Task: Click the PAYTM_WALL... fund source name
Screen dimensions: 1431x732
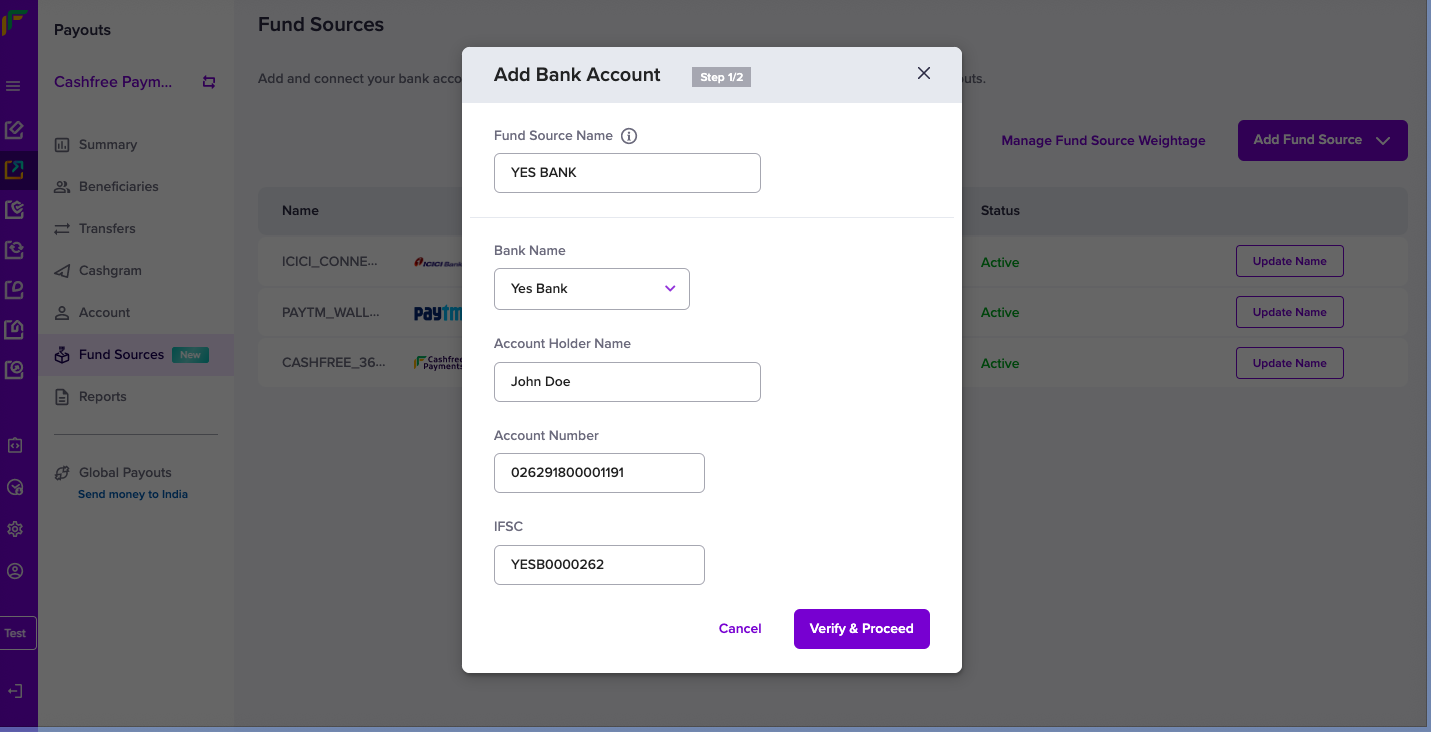Action: click(x=331, y=313)
